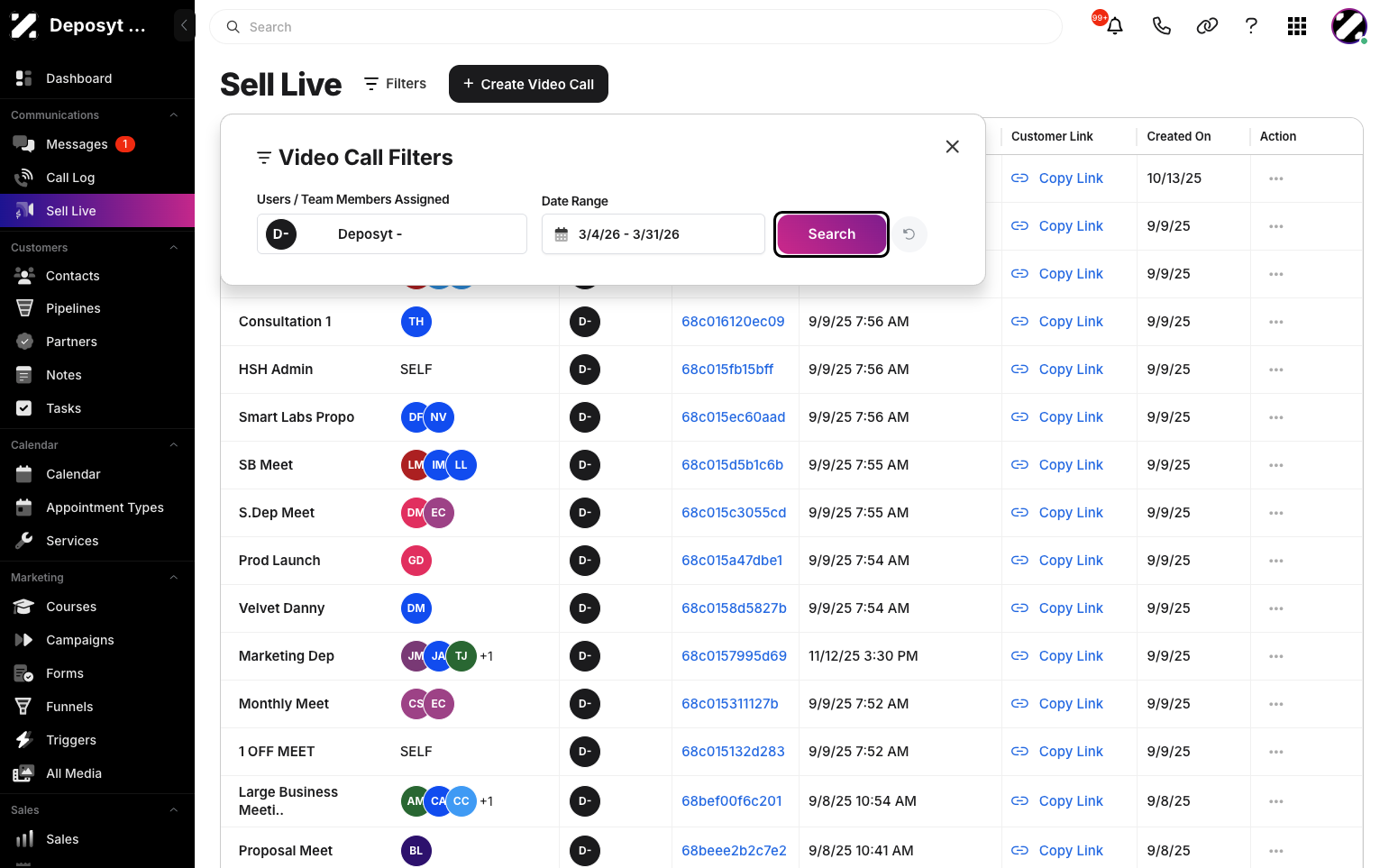Open the notifications bell
Image resolution: width=1389 pixels, height=868 pixels.
click(1114, 26)
